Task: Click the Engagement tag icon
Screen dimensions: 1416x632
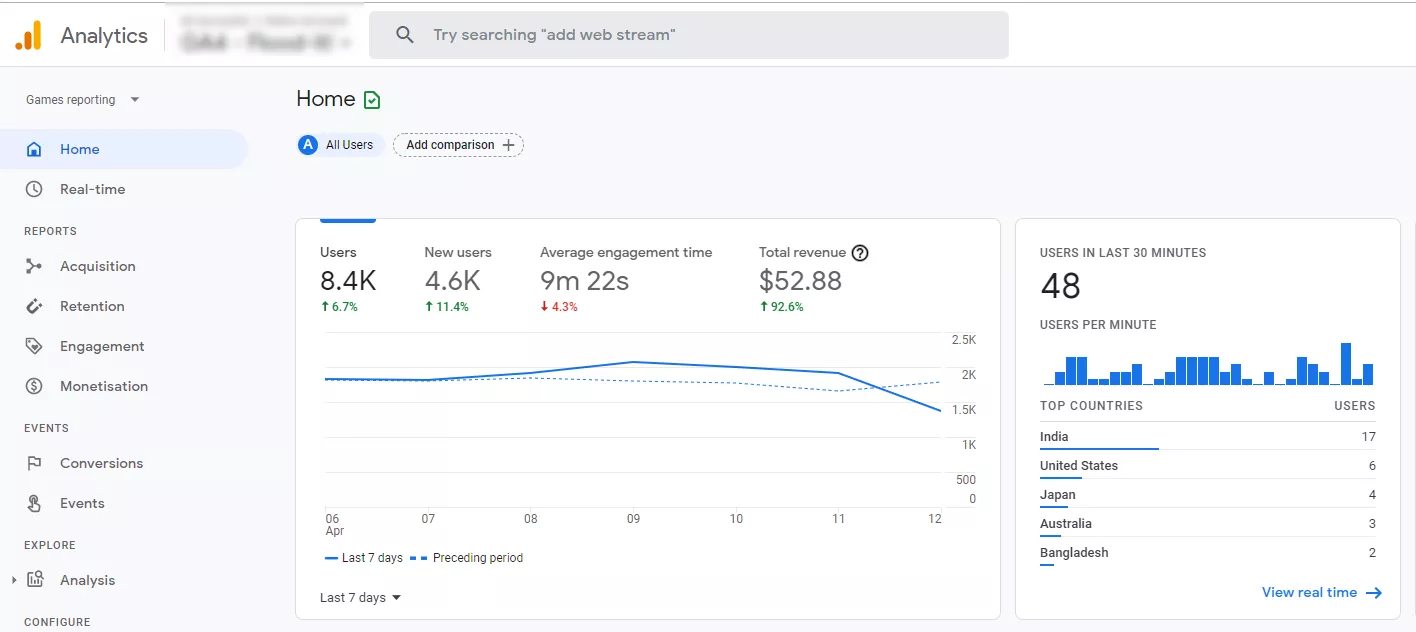Action: (34, 346)
